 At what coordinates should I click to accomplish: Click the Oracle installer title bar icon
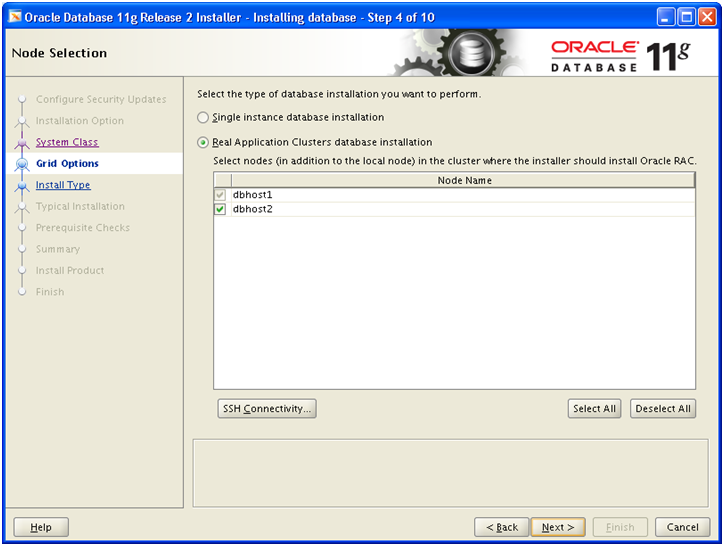[15, 17]
